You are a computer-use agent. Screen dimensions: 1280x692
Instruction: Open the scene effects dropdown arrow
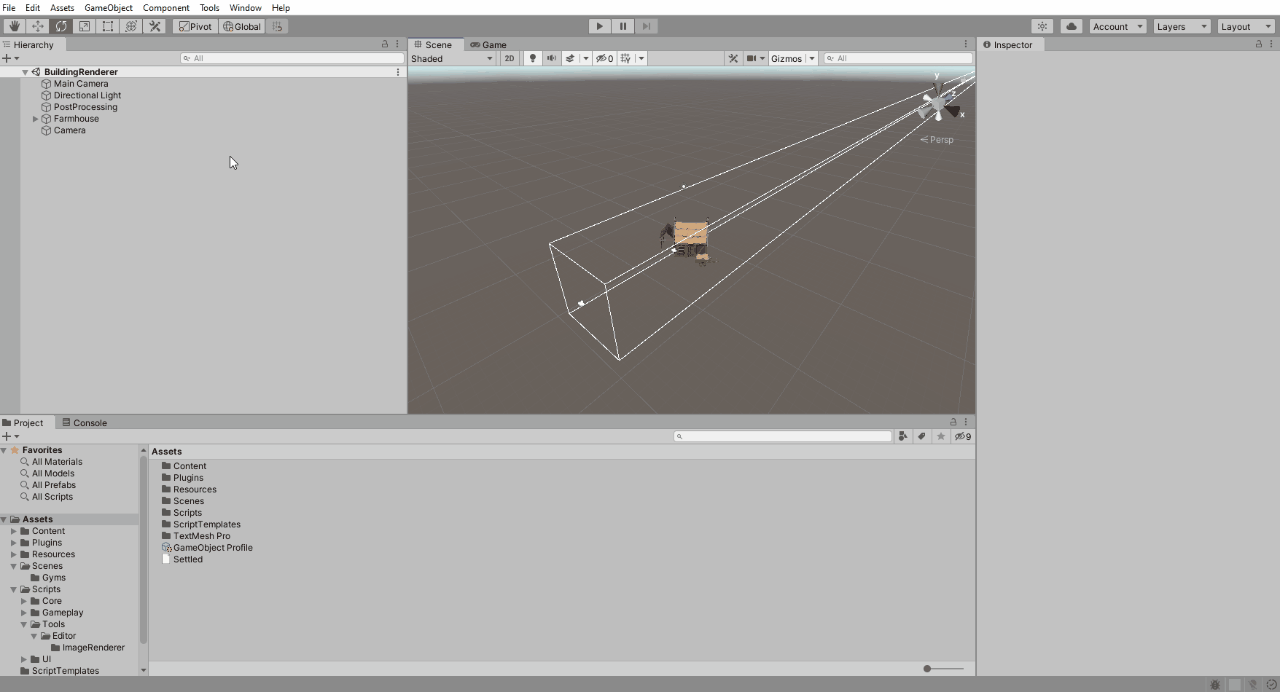click(x=585, y=58)
